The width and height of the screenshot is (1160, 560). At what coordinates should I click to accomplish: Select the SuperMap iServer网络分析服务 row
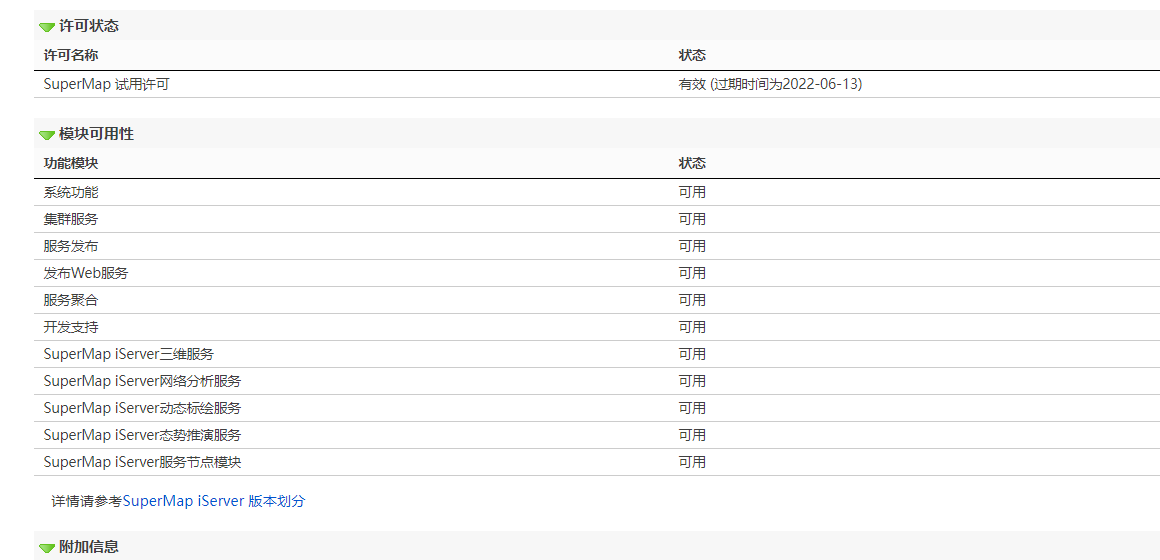[597, 381]
